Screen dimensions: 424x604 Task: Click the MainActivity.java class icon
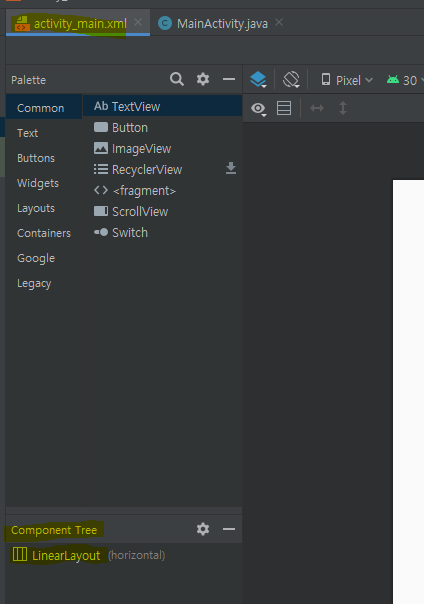pyautogui.click(x=165, y=23)
